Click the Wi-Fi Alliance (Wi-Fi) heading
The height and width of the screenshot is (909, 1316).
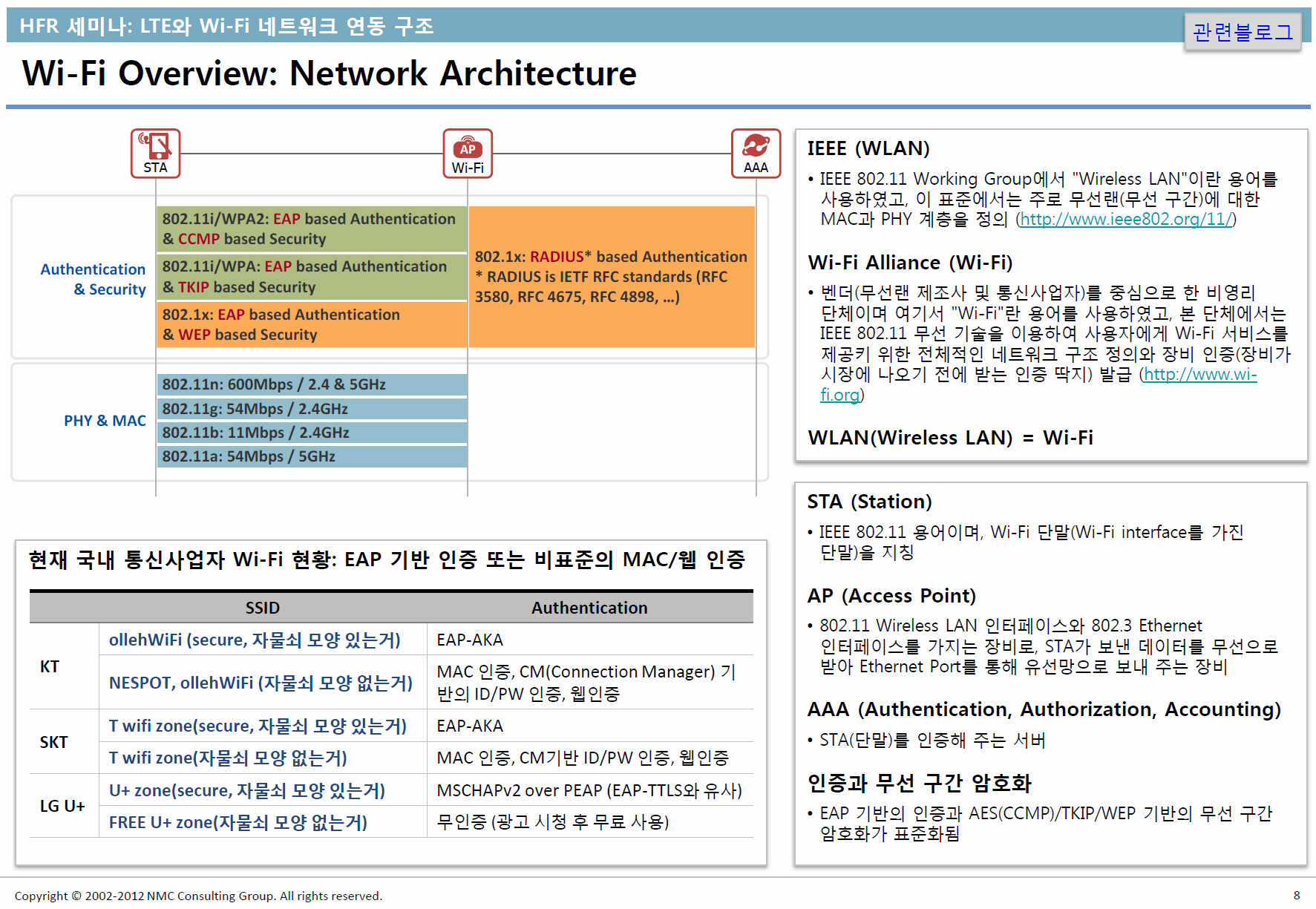pos(910,263)
